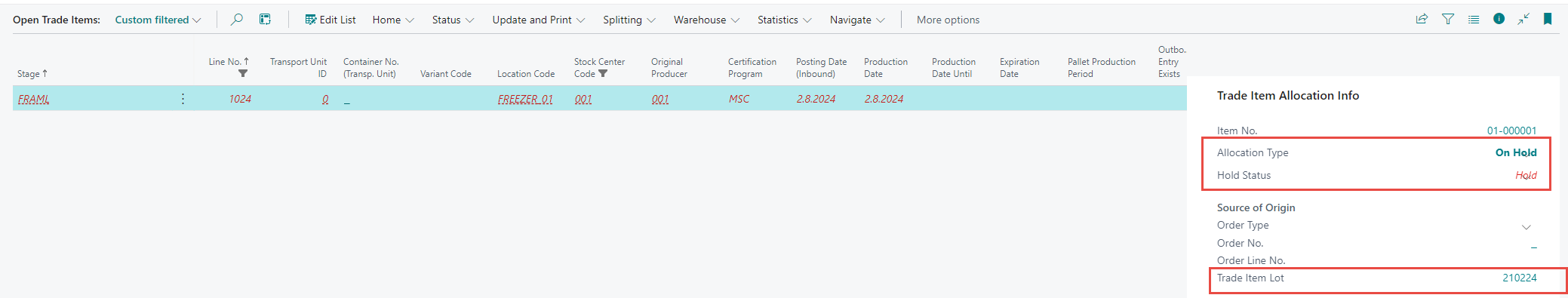Image resolution: width=1568 pixels, height=298 pixels.
Task: Sort by the Stage column header
Action: 32,74
